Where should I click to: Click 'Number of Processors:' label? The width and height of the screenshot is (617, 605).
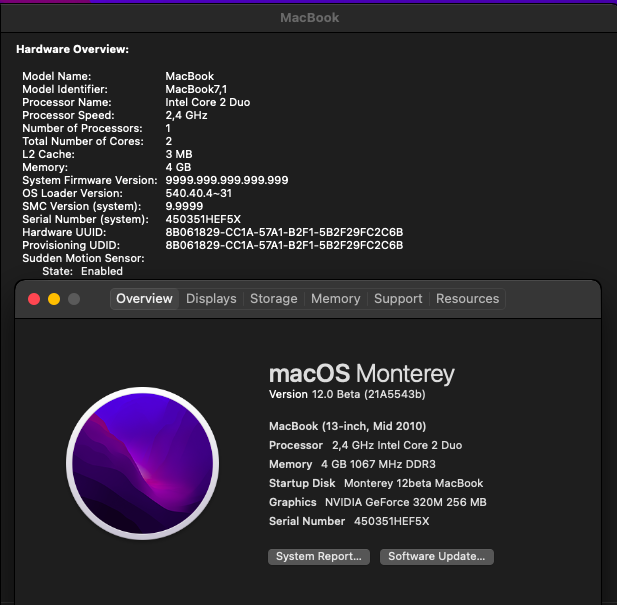click(x=82, y=128)
